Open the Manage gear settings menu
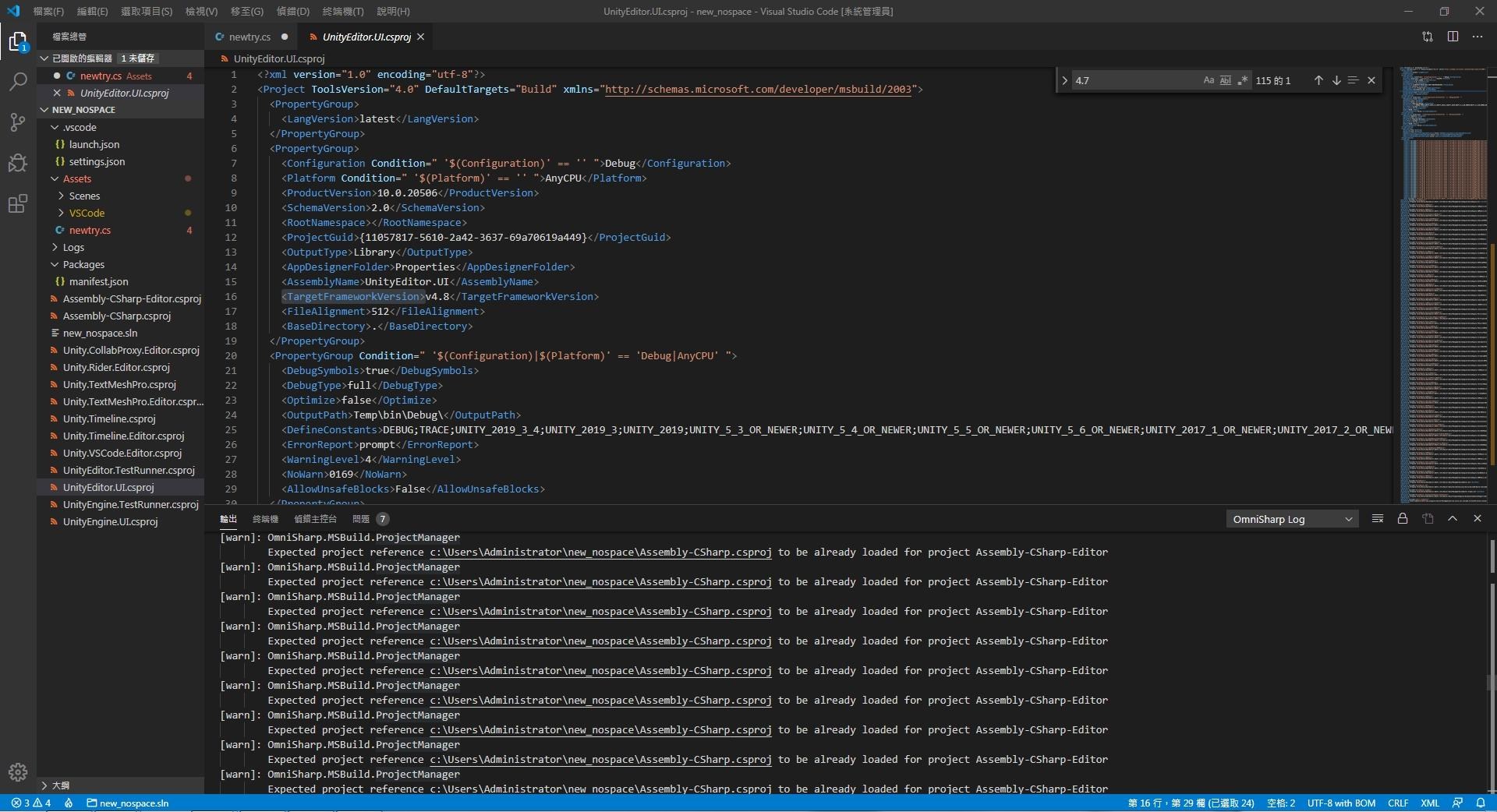The image size is (1497, 812). click(x=18, y=771)
